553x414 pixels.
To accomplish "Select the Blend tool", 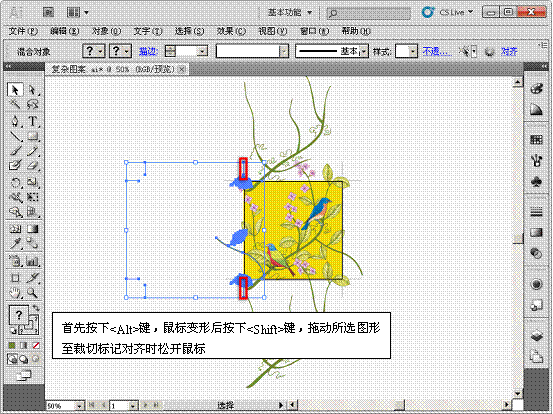I will (32, 243).
